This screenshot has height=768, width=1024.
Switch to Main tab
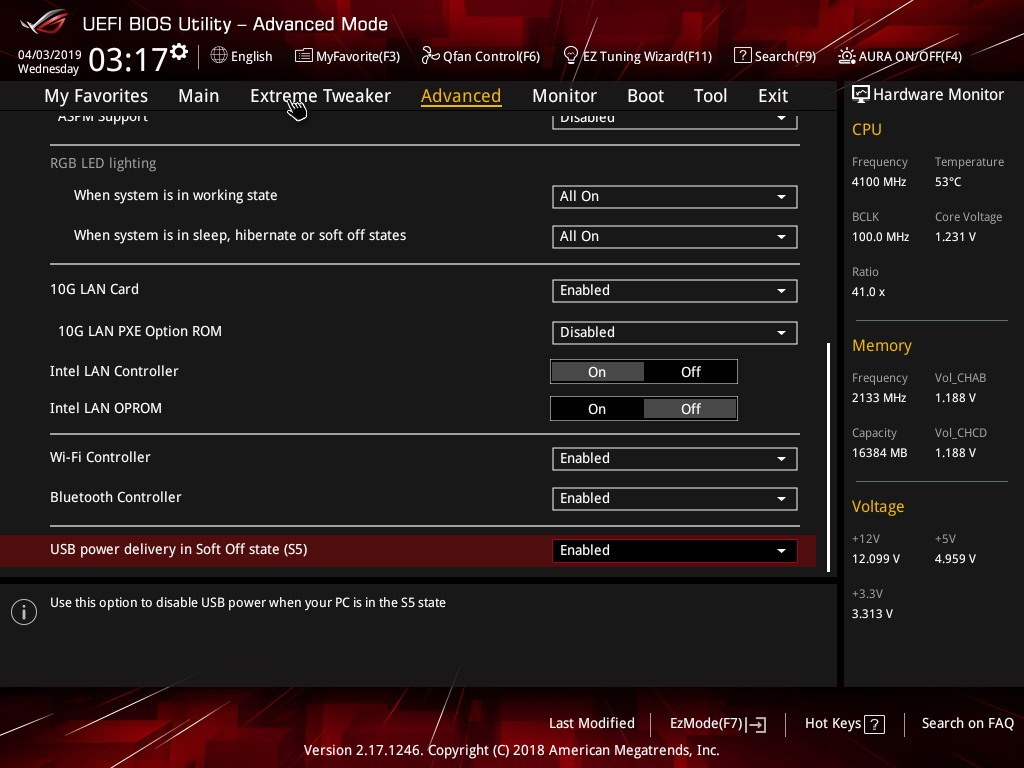click(199, 95)
